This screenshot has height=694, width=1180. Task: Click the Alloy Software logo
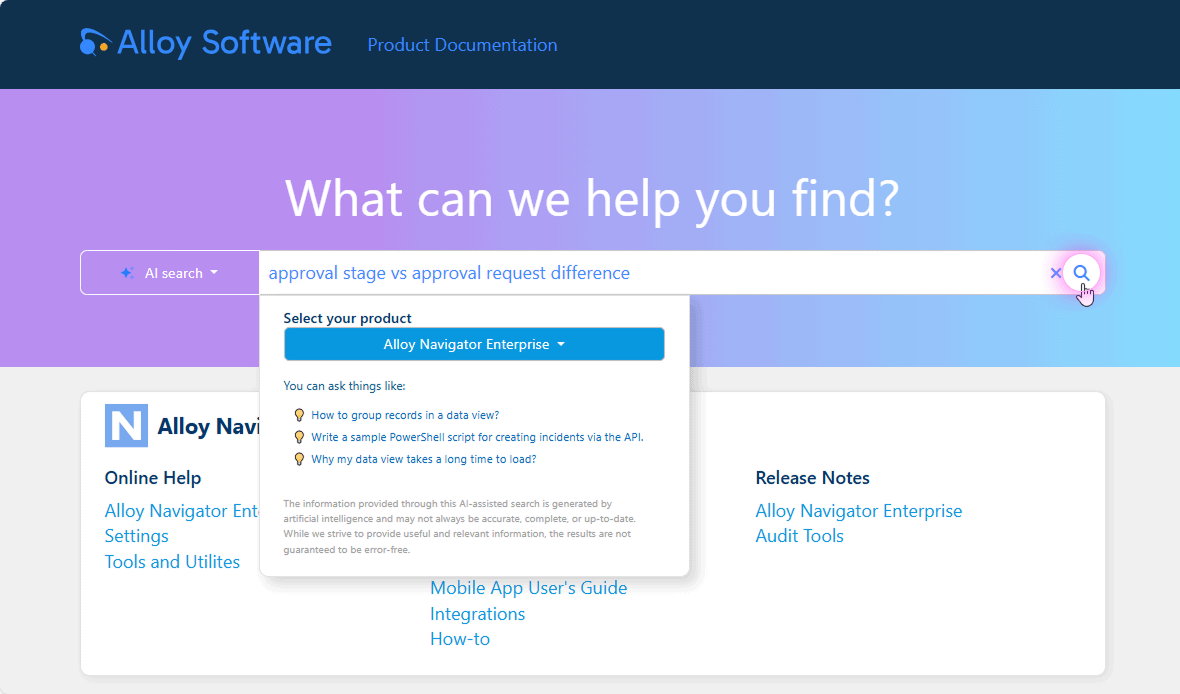coord(205,43)
